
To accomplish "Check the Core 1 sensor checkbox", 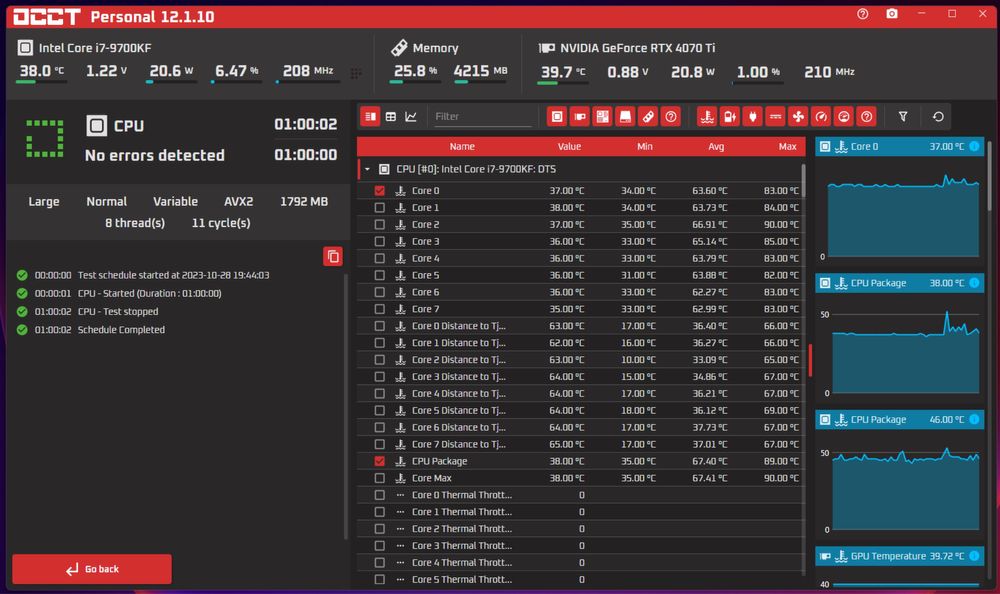I will point(379,207).
